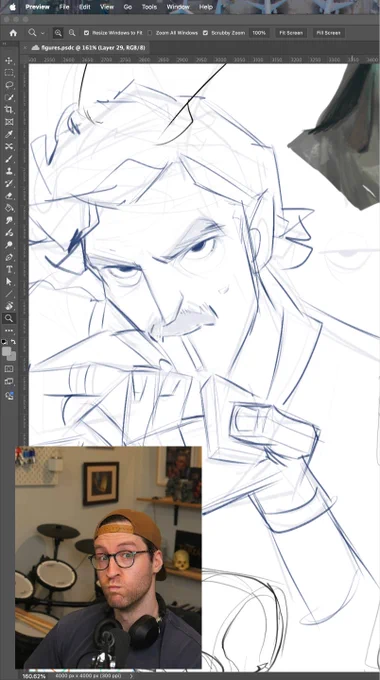Viewport: 380px width, 680px height.
Task: Open the View menu
Action: (x=107, y=7)
